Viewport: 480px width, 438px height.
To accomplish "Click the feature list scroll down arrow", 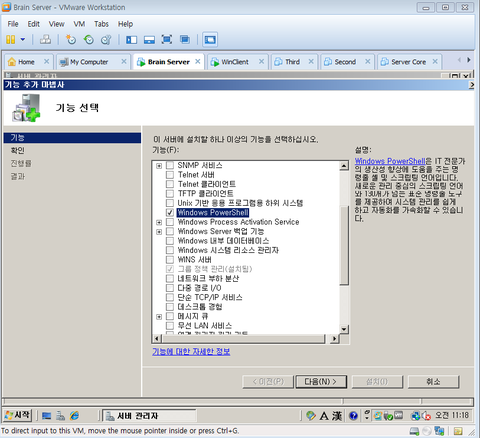I will 344,329.
